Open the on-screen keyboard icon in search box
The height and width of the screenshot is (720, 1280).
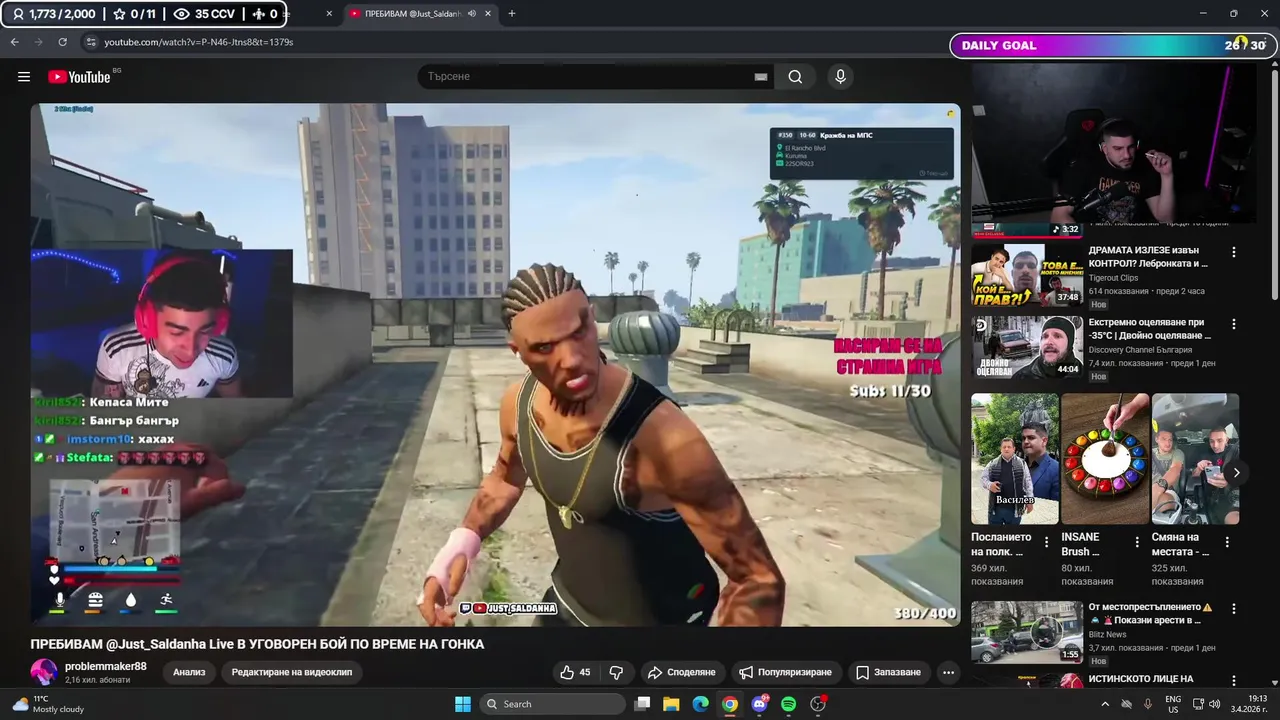(761, 77)
